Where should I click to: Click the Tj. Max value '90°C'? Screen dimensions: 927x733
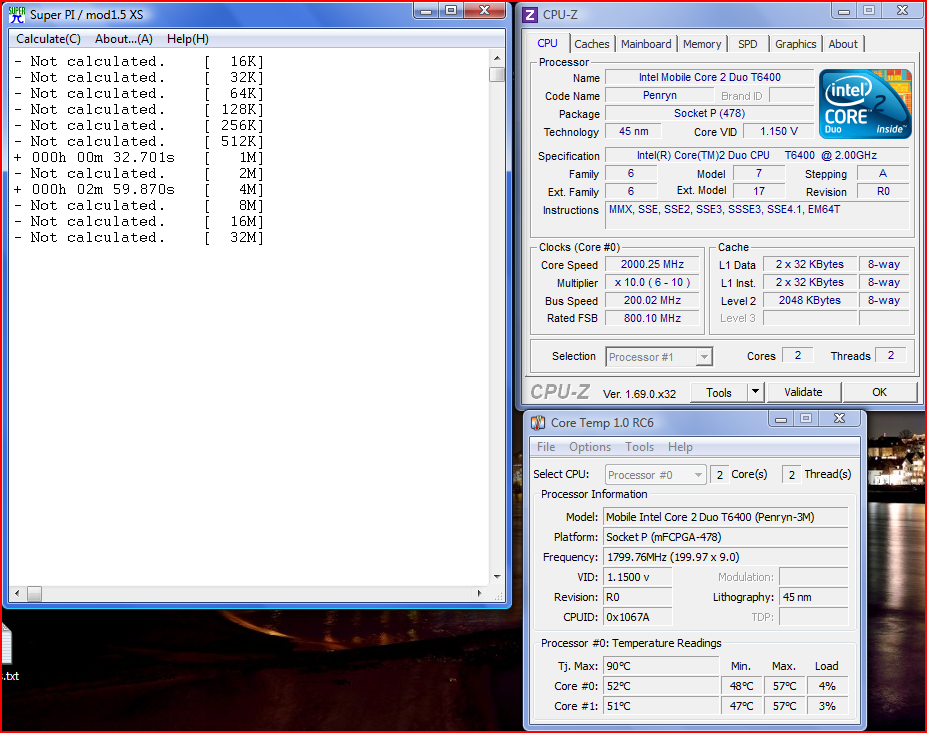tap(661, 666)
